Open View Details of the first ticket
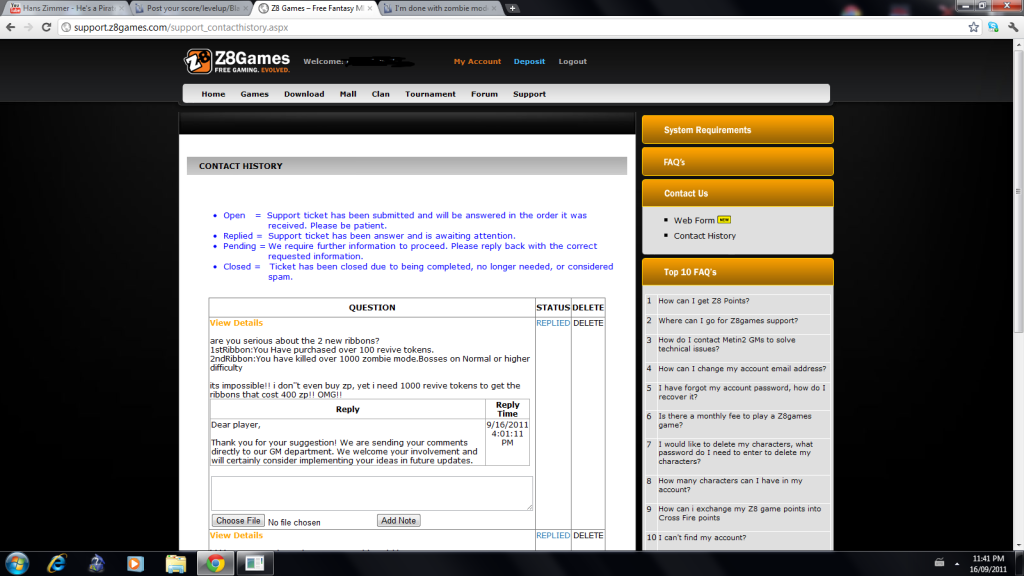This screenshot has height=576, width=1024. pyautogui.click(x=236, y=323)
